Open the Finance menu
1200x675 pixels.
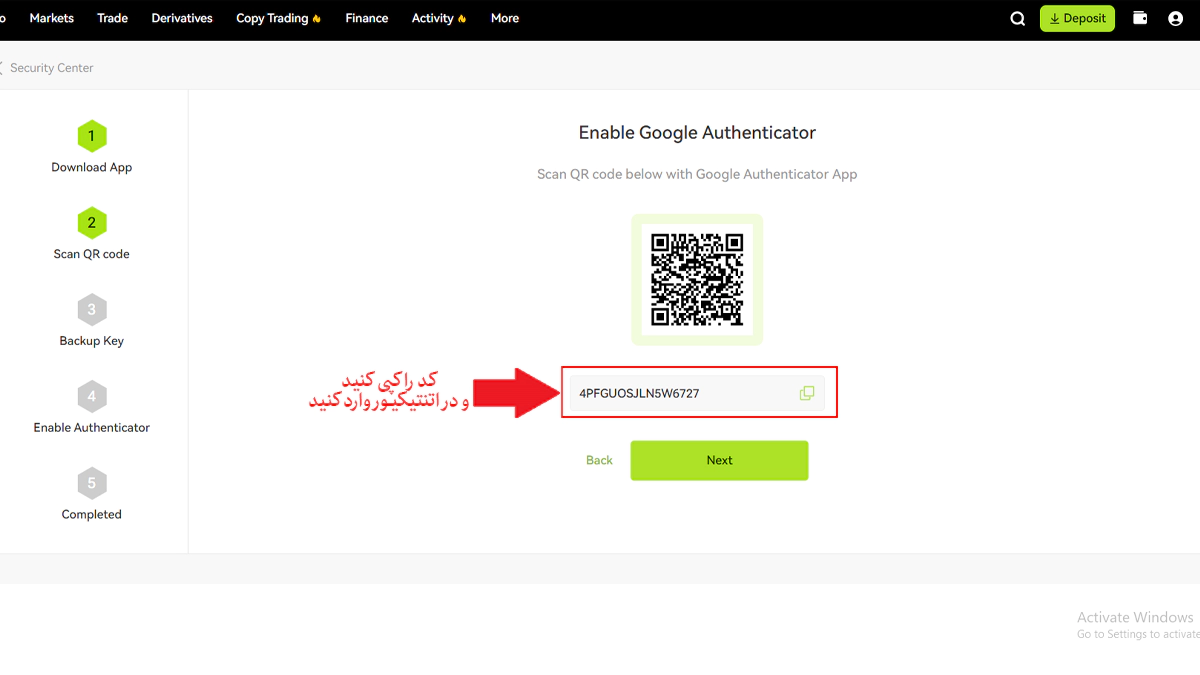366,18
